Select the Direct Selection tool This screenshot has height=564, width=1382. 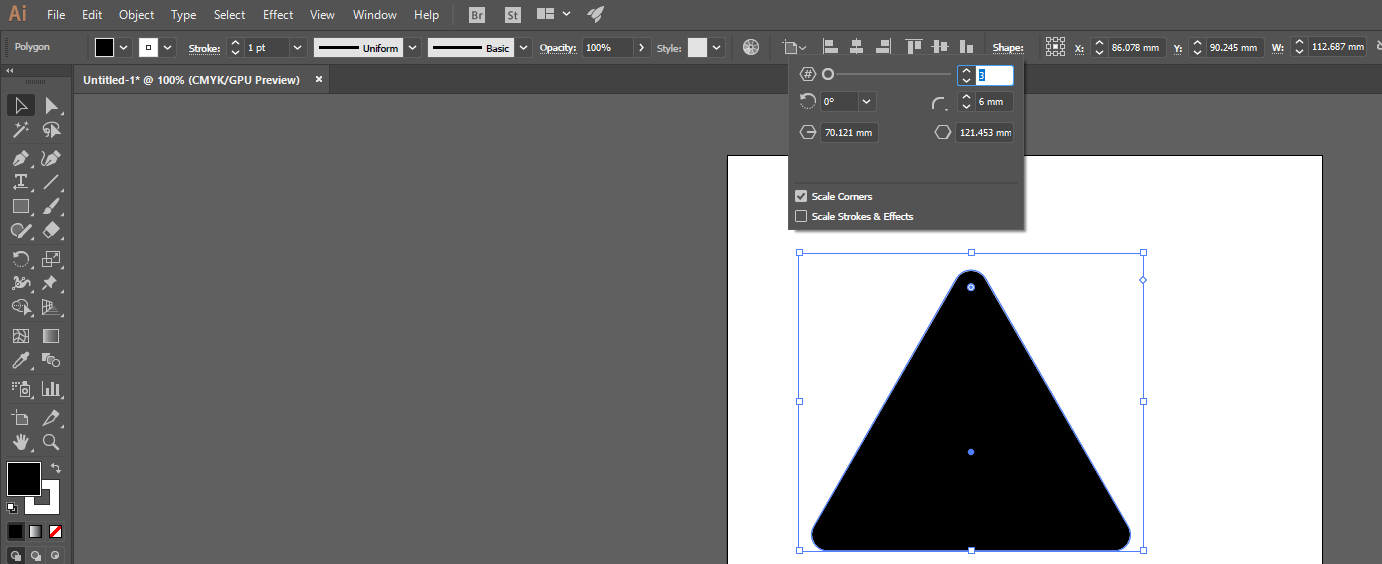point(51,106)
